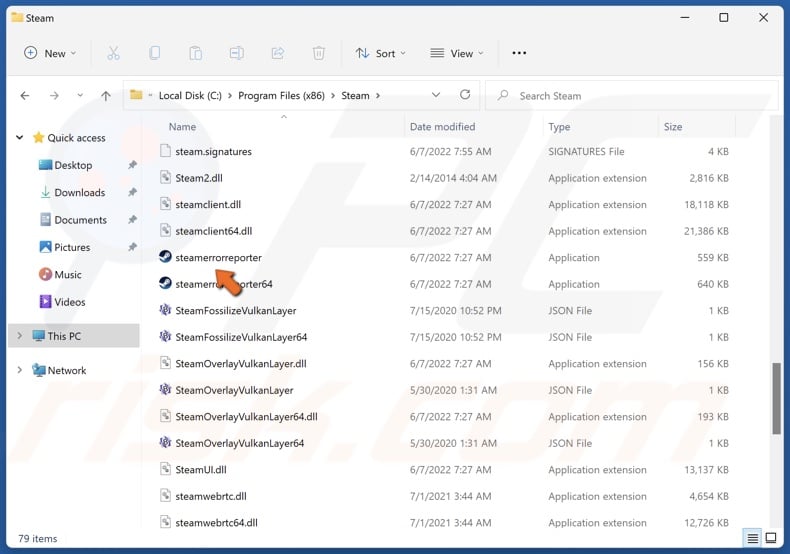Click the Copy icon in toolbar
This screenshot has height=554, width=790.
154,53
